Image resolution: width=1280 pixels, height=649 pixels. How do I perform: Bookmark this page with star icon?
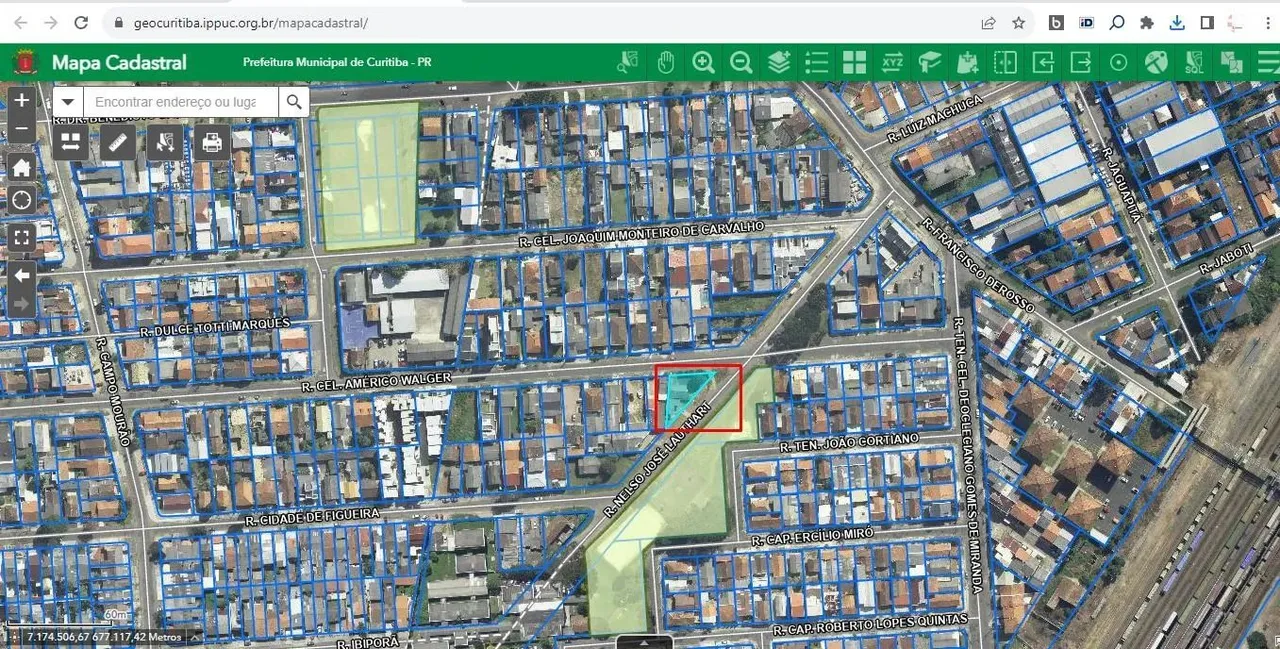1018,22
